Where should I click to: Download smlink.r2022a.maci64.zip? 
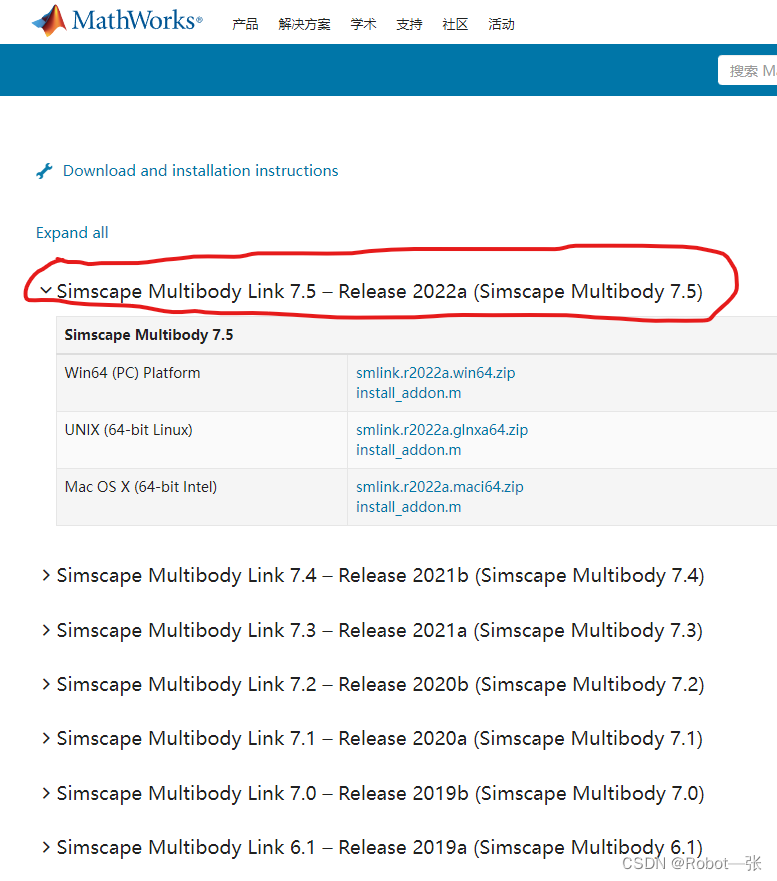click(x=440, y=487)
